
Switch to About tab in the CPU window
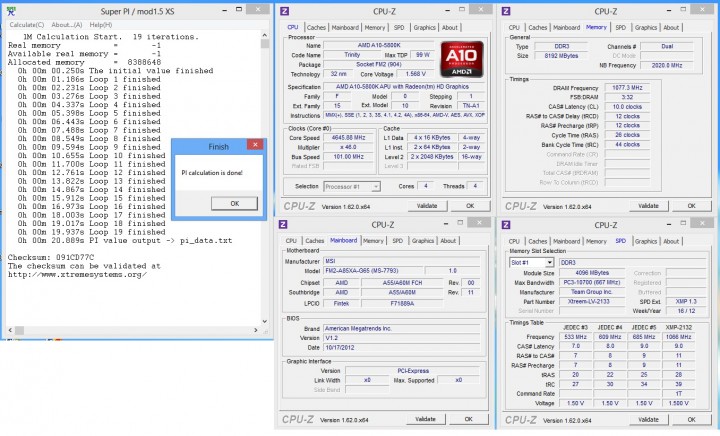click(x=450, y=28)
